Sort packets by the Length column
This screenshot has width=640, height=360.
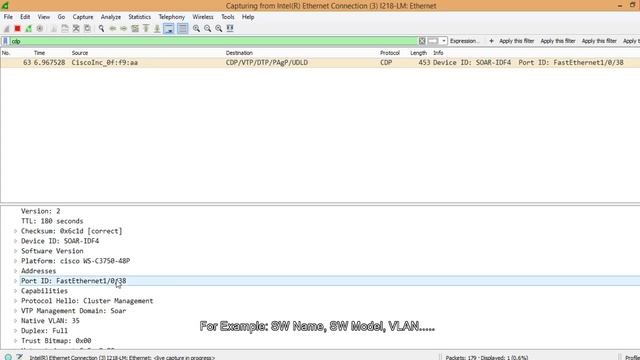coord(418,53)
